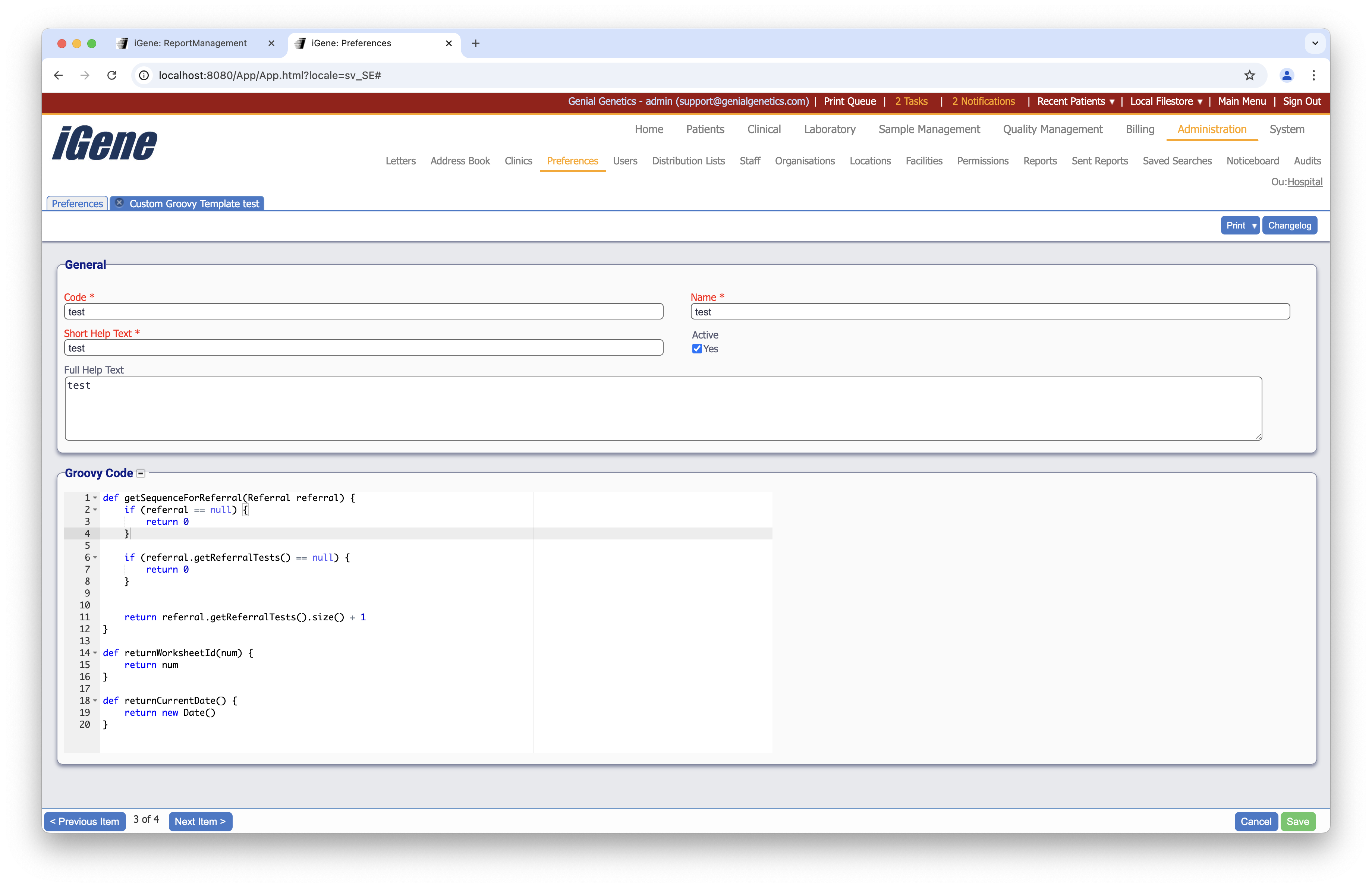Viewport: 1372px width, 888px height.
Task: Open Chrome three-dot menu
Action: click(x=1314, y=75)
